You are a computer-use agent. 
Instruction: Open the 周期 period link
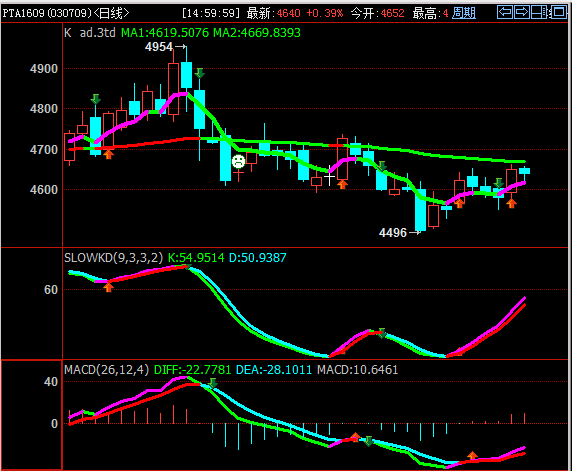pyautogui.click(x=464, y=13)
